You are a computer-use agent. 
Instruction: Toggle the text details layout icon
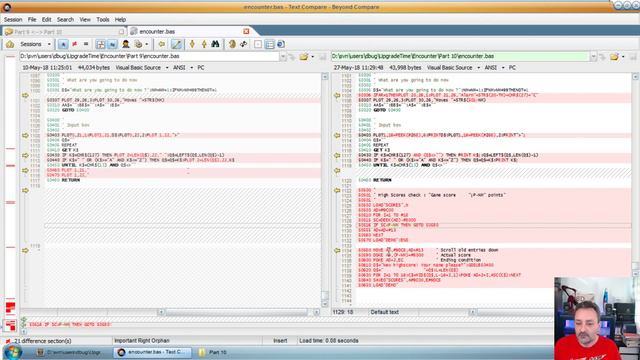pos(269,44)
